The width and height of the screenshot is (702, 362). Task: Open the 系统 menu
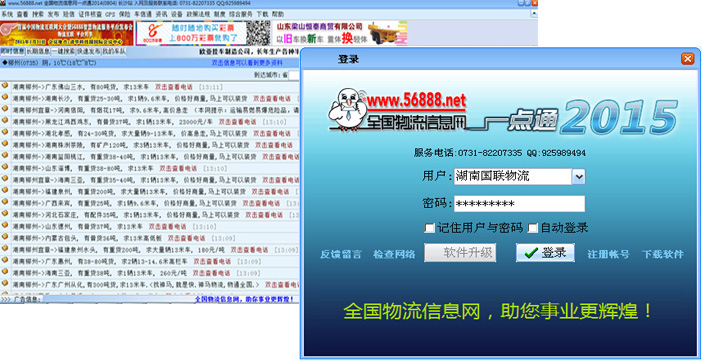pos(7,14)
